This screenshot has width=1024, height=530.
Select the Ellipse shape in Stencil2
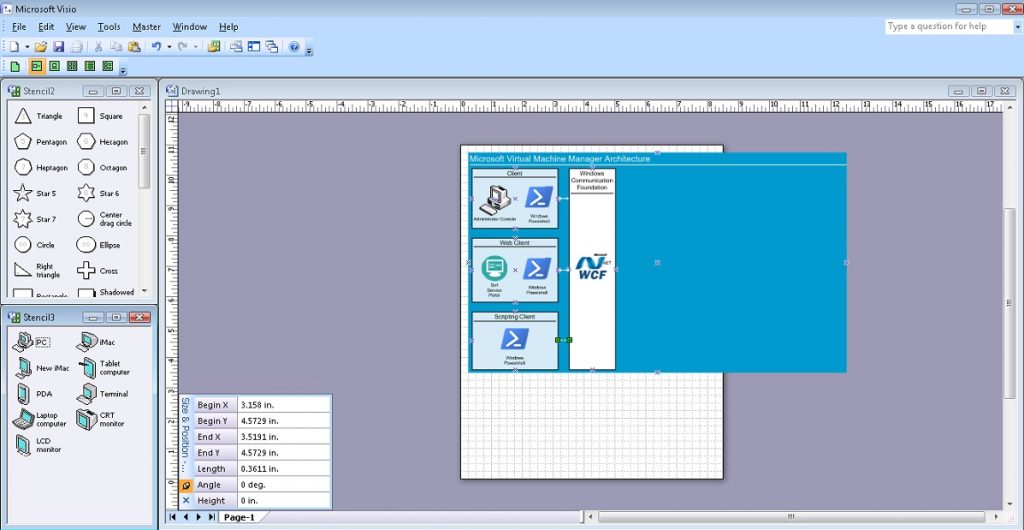pyautogui.click(x=99, y=245)
